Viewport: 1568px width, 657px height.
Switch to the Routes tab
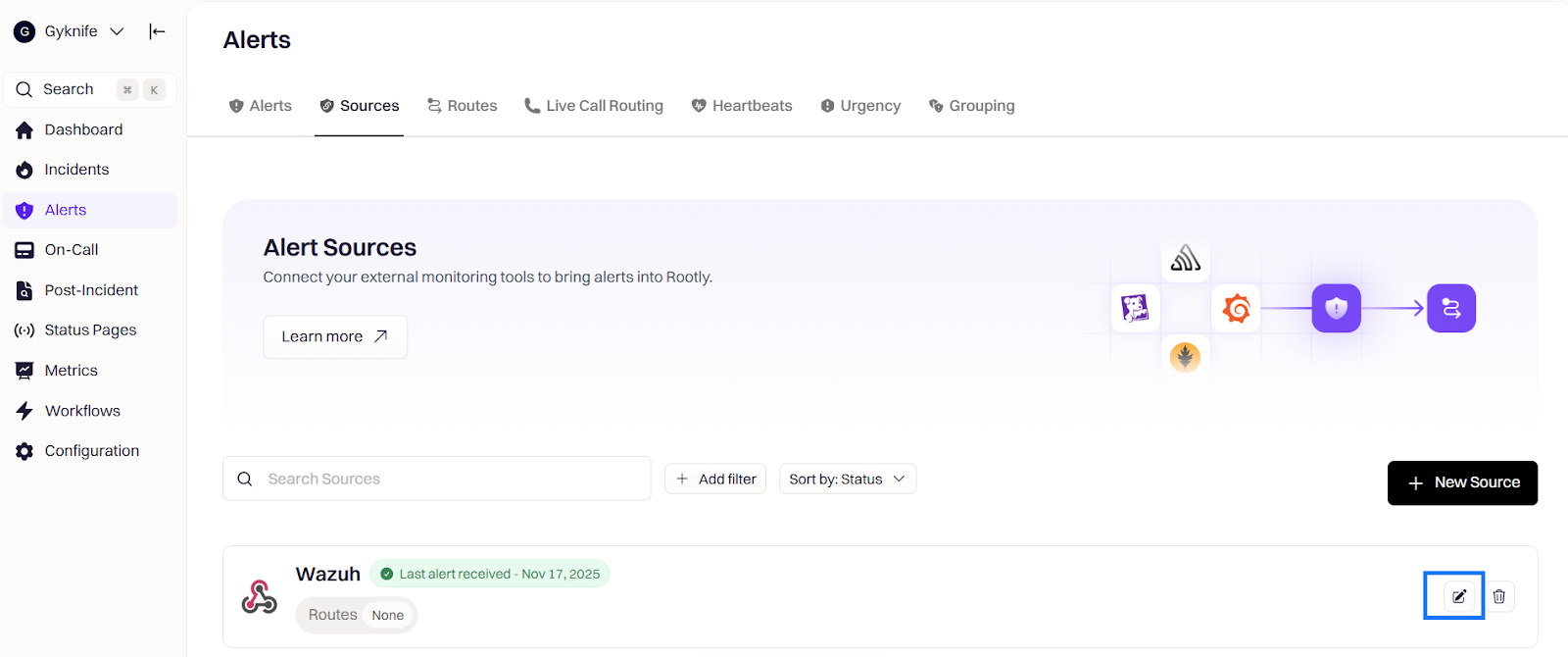463,106
